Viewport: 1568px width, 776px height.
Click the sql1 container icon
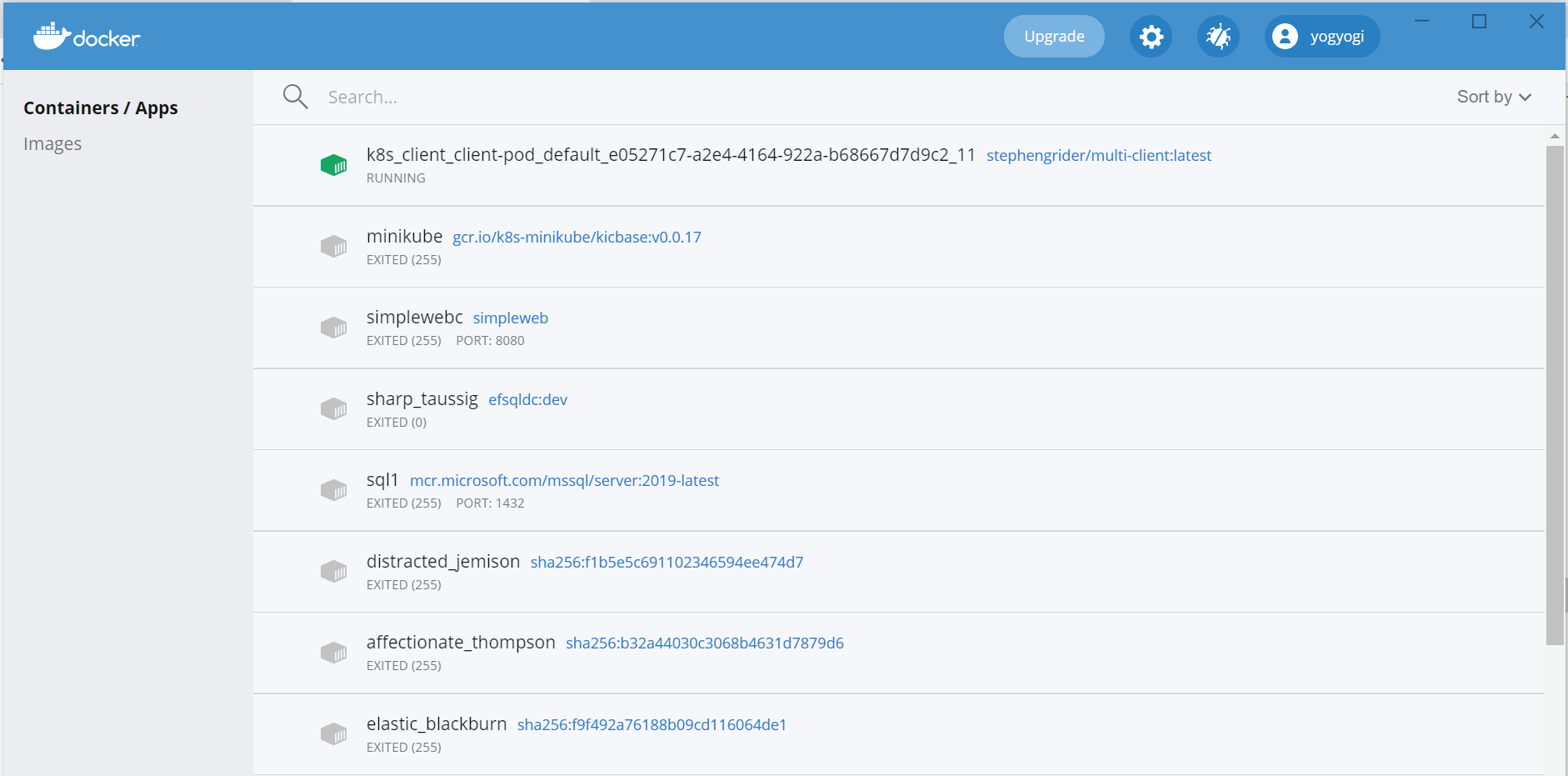(333, 490)
